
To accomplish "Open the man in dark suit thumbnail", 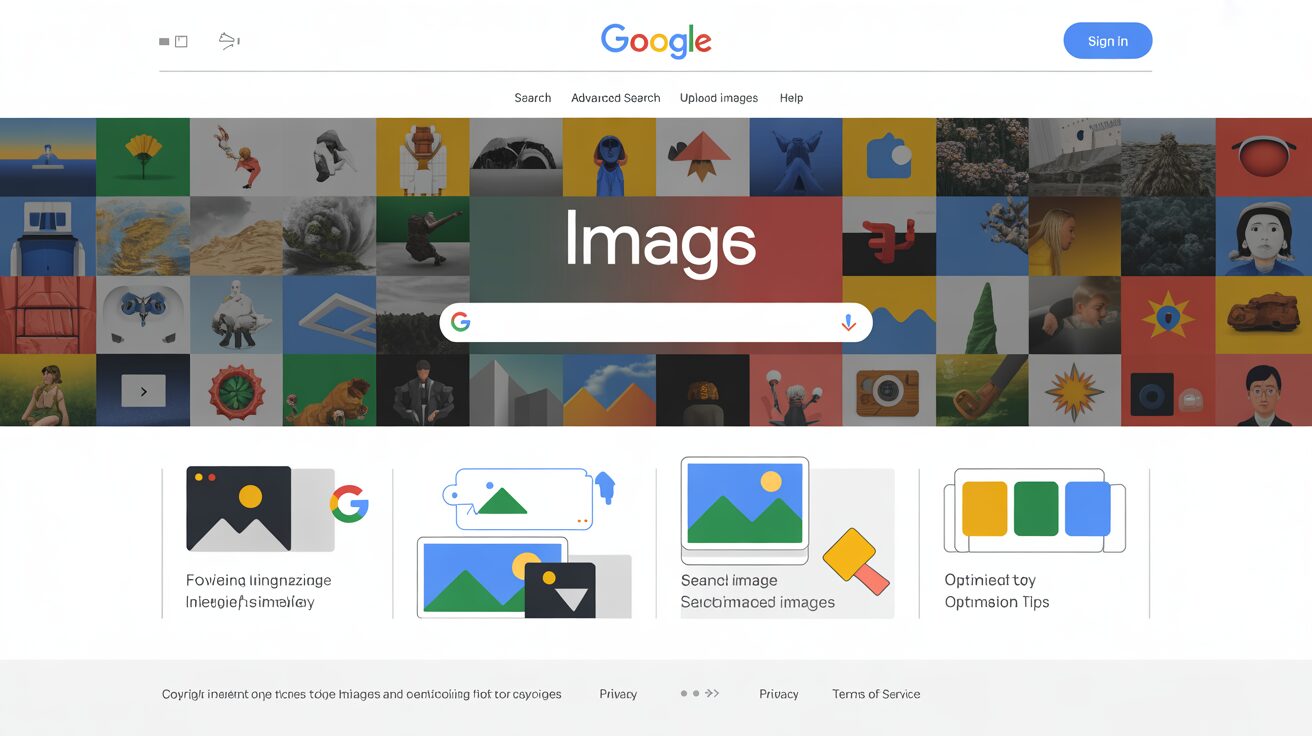I will pos(423,390).
